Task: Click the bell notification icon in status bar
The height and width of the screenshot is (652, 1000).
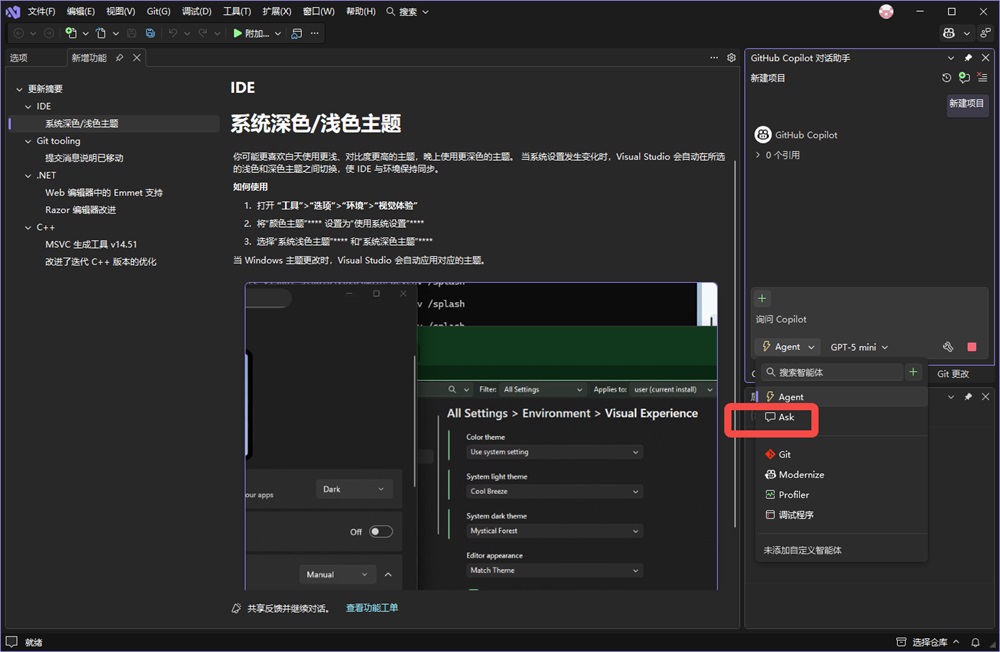Action: point(975,642)
